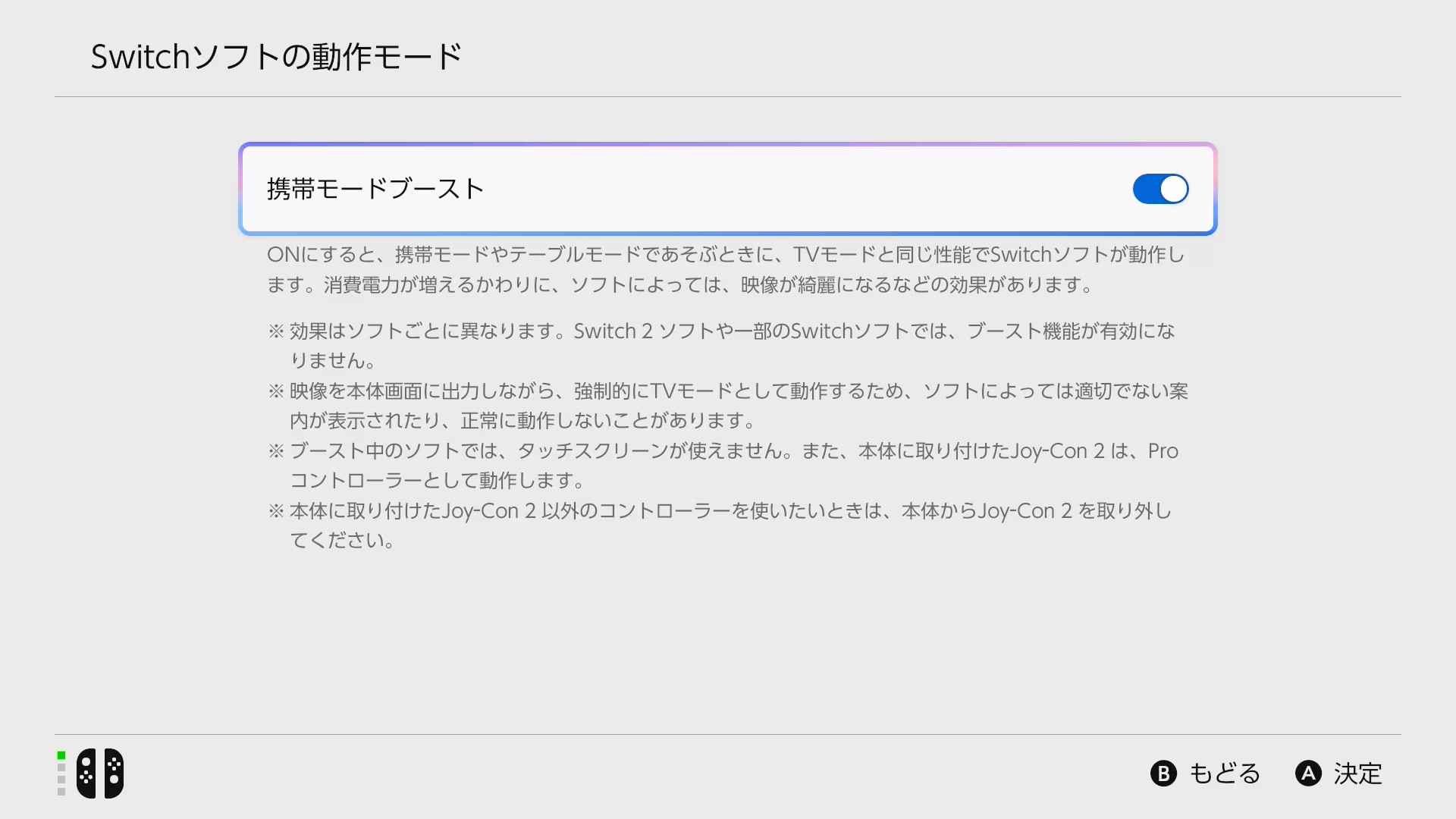This screenshot has height=819, width=1456.
Task: Click the Switchソフトの動作モード title
Action: pyautogui.click(x=275, y=55)
